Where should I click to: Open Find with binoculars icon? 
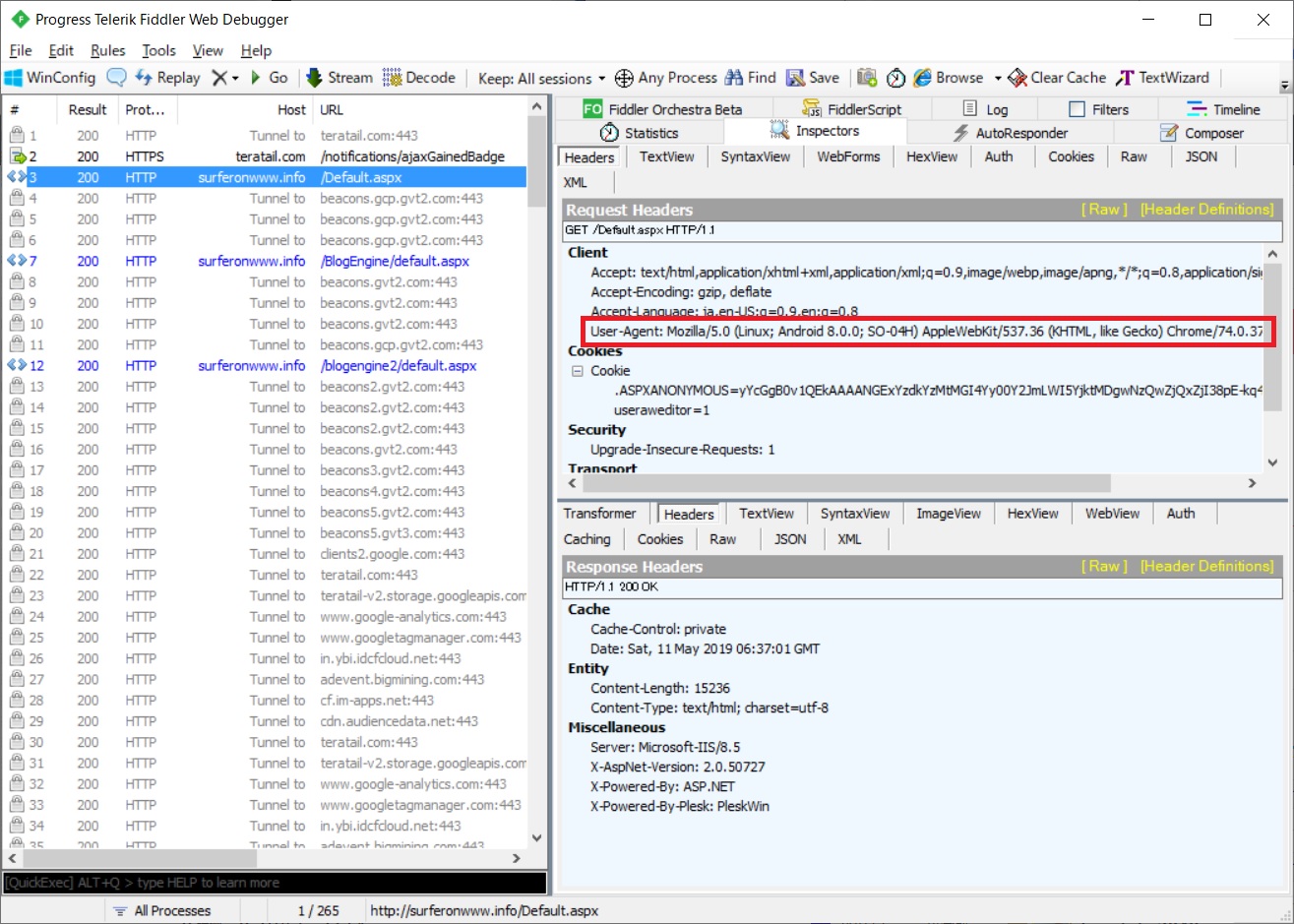751,78
